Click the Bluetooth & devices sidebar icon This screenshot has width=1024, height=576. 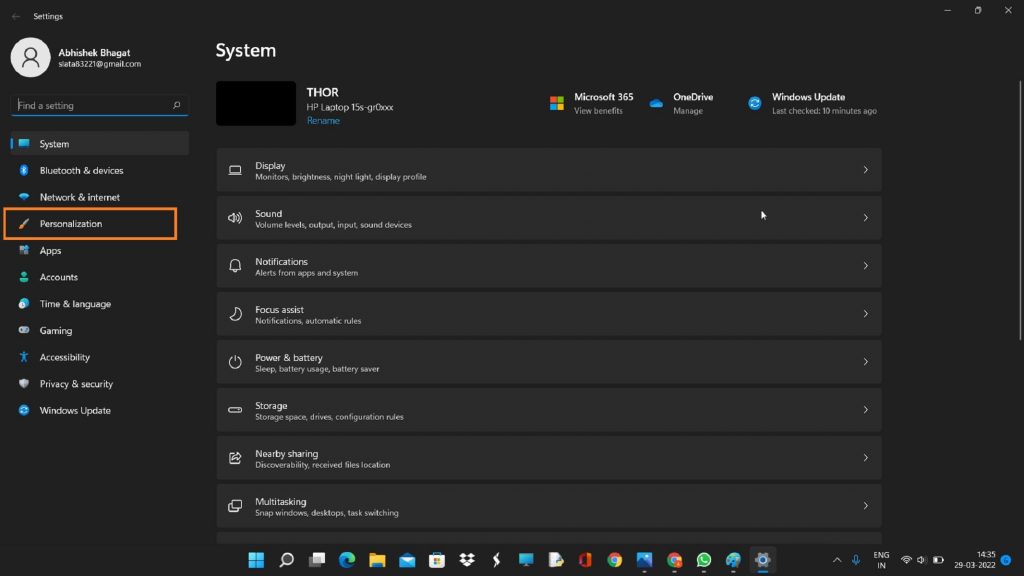coord(24,171)
